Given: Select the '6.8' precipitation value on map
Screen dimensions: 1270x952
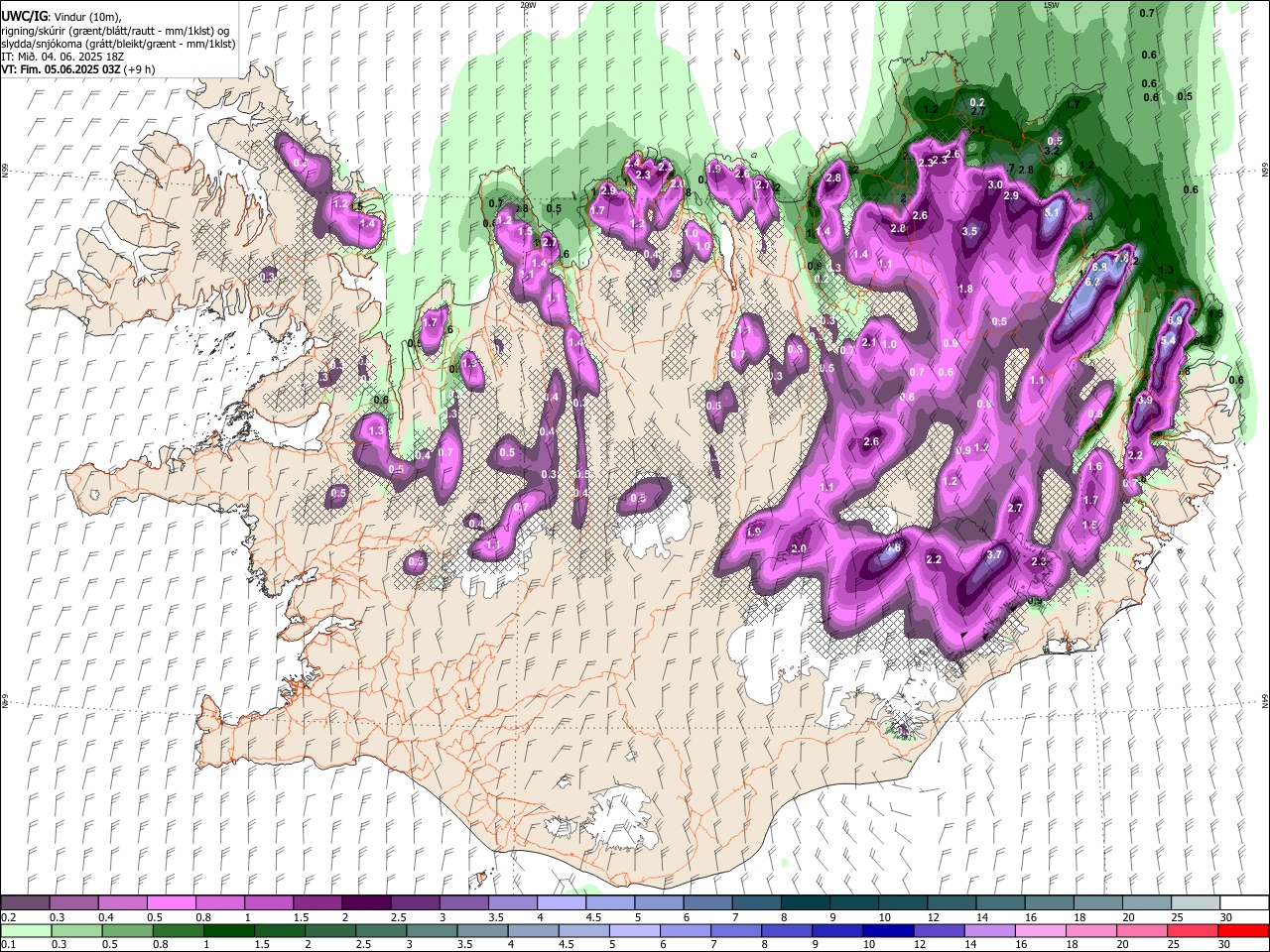Looking at the screenshot, I should [1099, 267].
